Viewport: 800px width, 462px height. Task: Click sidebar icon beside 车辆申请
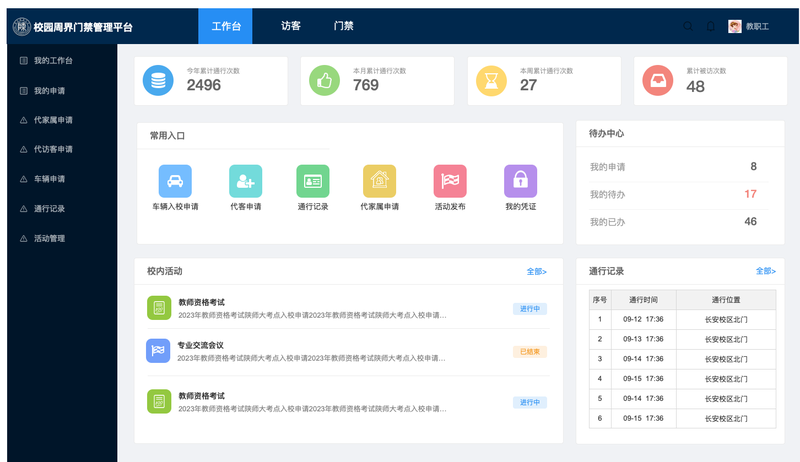23,179
